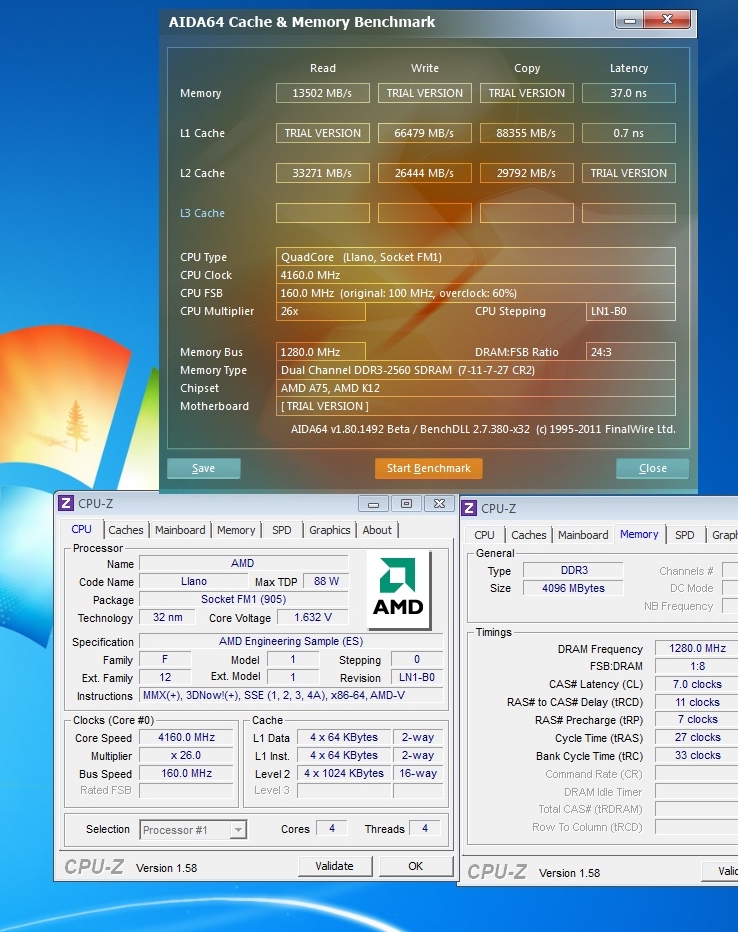Select CPU tab in left CPU-Z window
Viewport: 738px width, 932px height.
81,529
